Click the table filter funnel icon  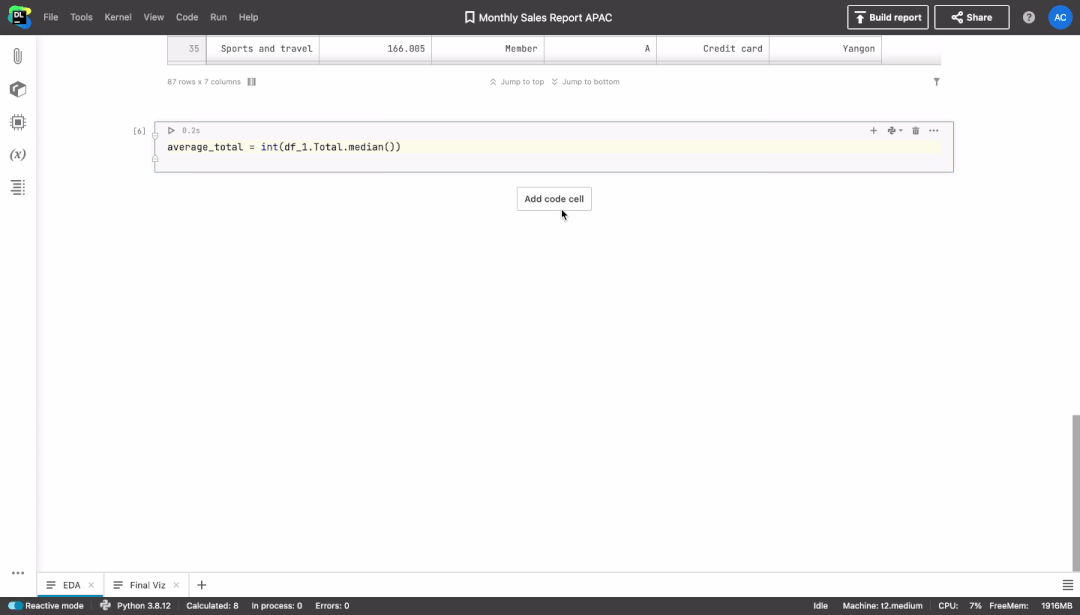click(937, 82)
